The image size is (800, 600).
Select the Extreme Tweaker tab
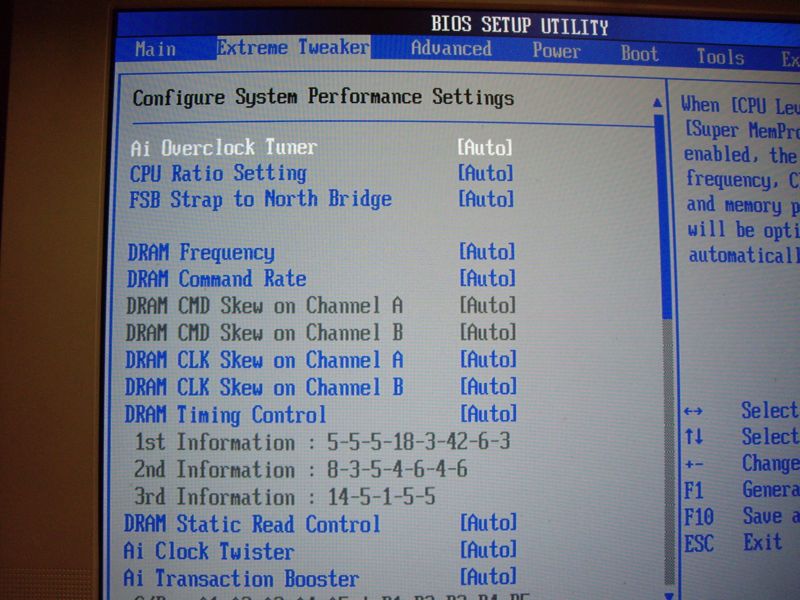(x=293, y=48)
